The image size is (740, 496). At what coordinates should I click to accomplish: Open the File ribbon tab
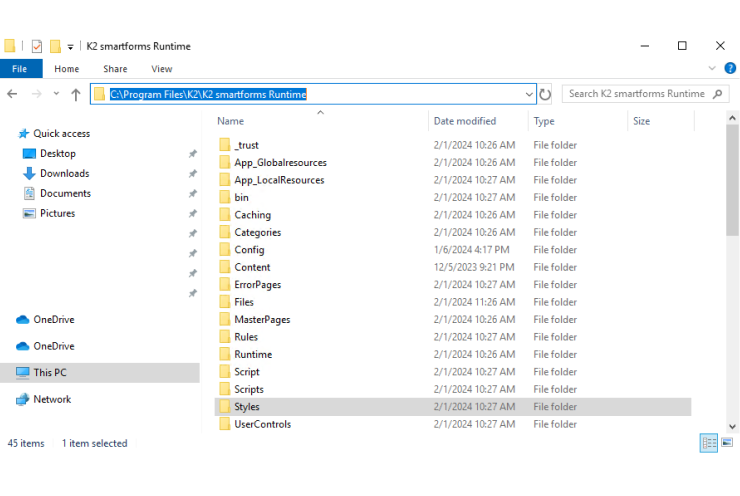(21, 69)
